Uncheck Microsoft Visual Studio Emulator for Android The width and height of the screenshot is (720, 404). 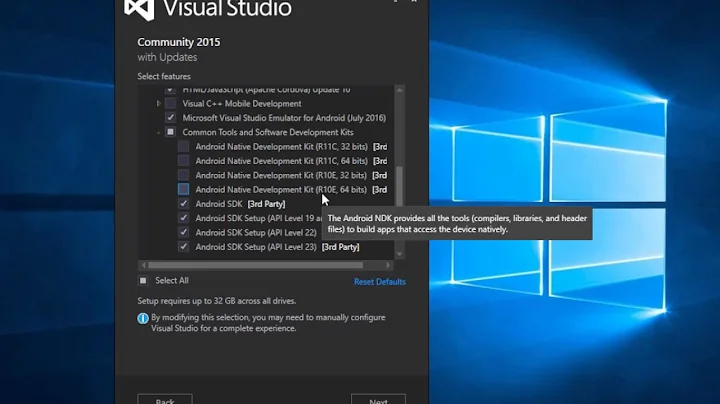click(170, 118)
